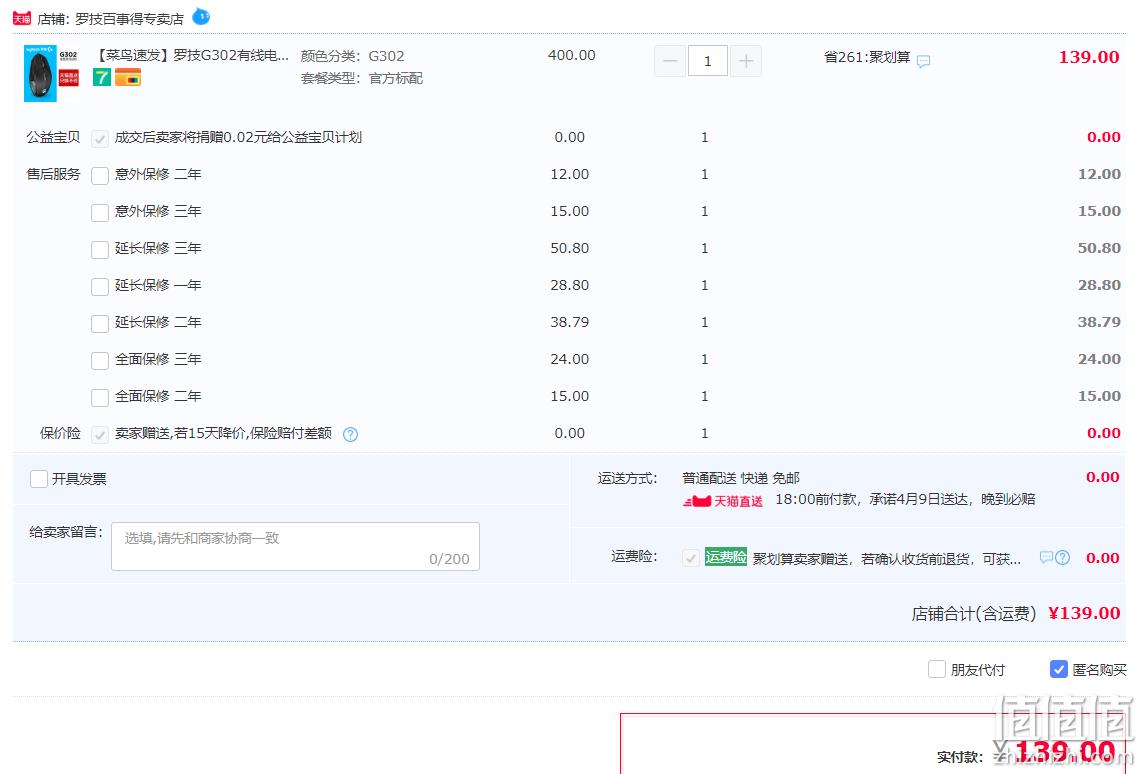Click the 省261:聚划算 discount text
The width and height of the screenshot is (1143, 774).
pyautogui.click(x=867, y=57)
